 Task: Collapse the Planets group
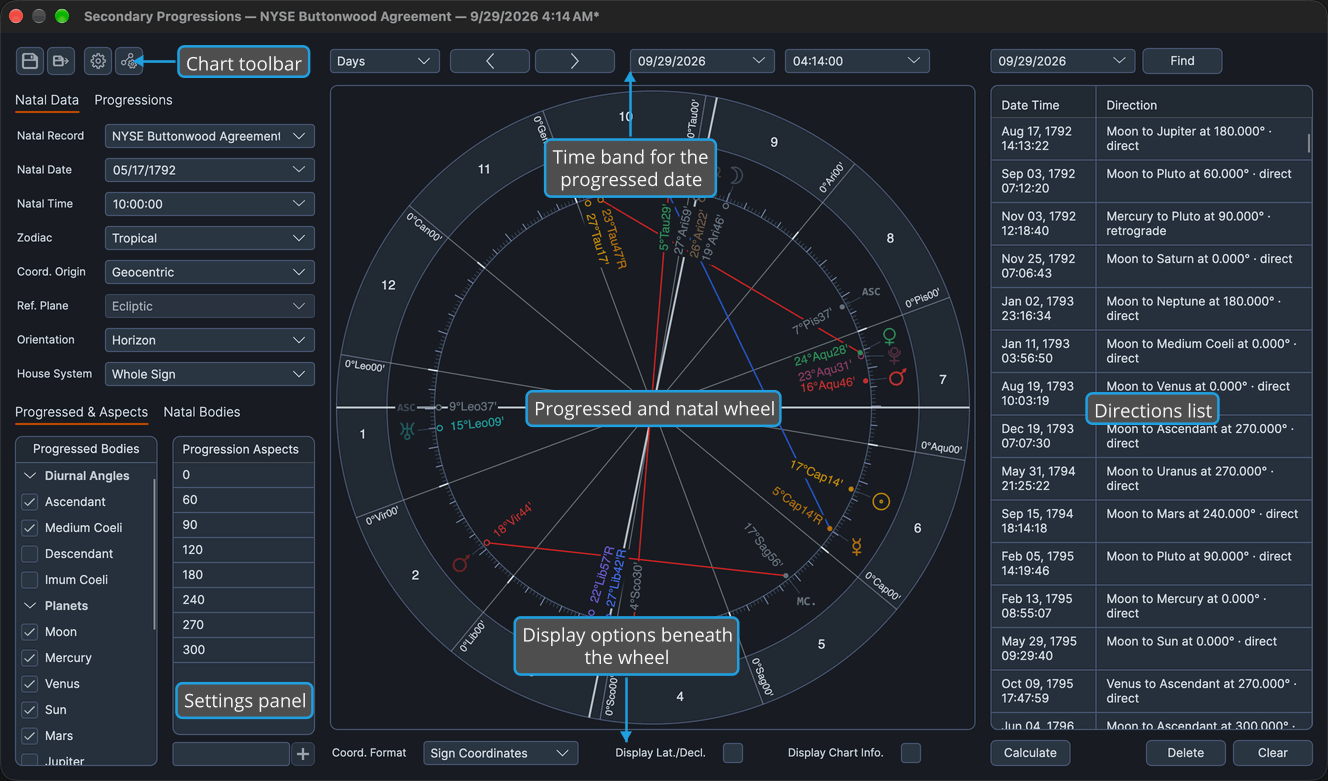click(30, 606)
